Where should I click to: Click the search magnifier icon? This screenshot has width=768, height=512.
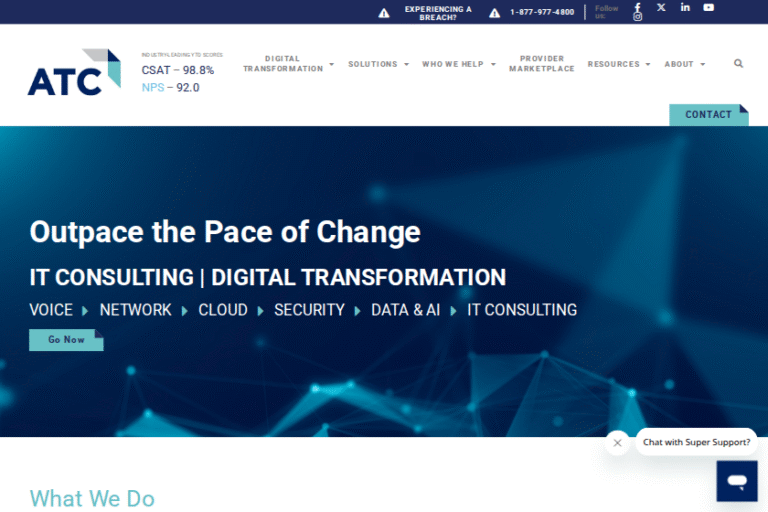[x=738, y=64]
